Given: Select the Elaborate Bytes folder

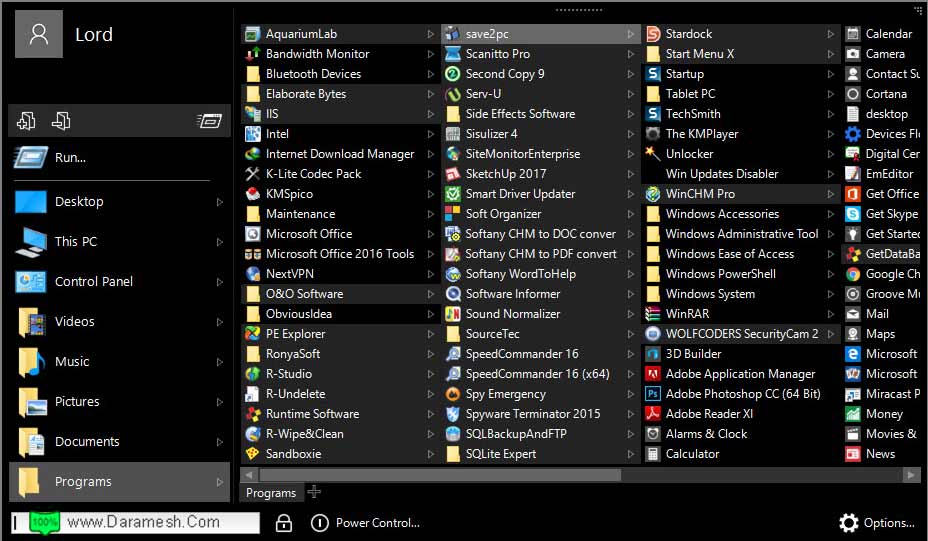Looking at the screenshot, I should point(341,94).
